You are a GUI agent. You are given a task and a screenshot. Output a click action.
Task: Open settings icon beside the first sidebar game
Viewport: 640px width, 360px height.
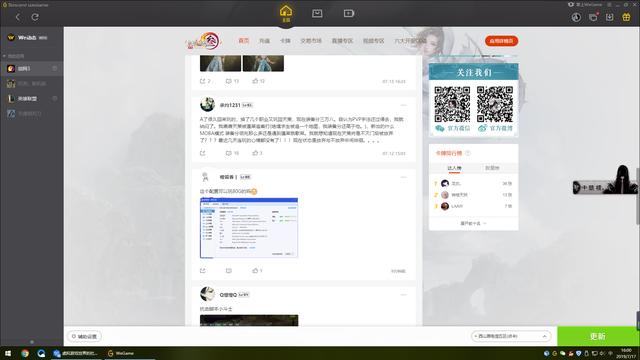coord(55,69)
